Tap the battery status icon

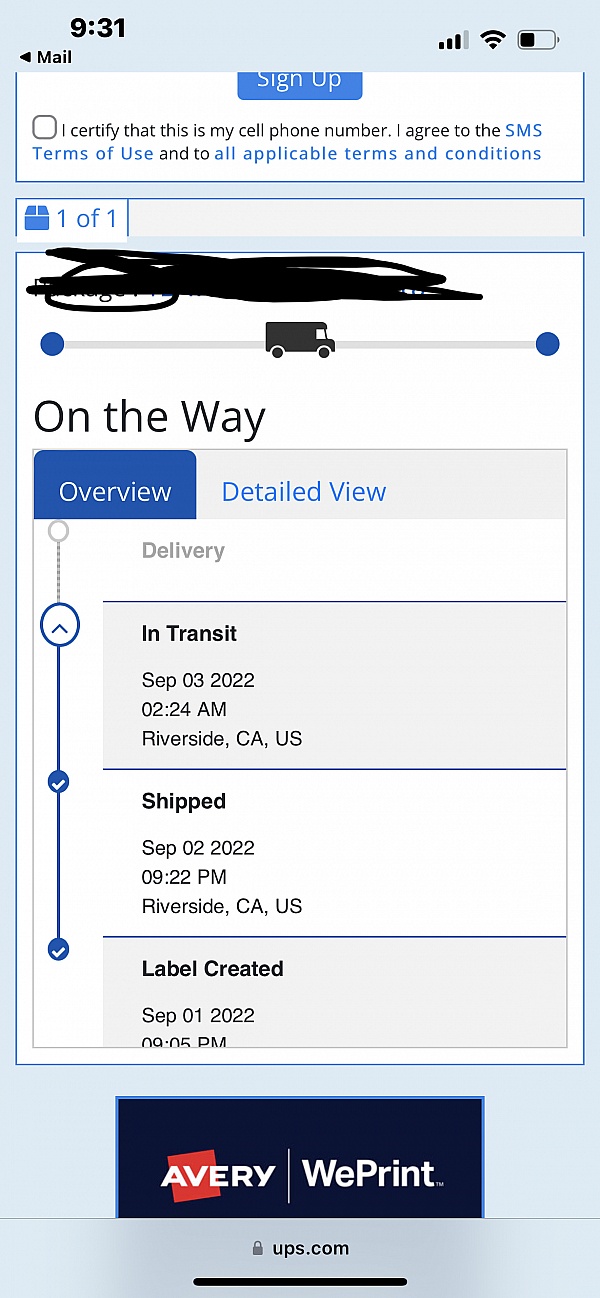point(537,41)
